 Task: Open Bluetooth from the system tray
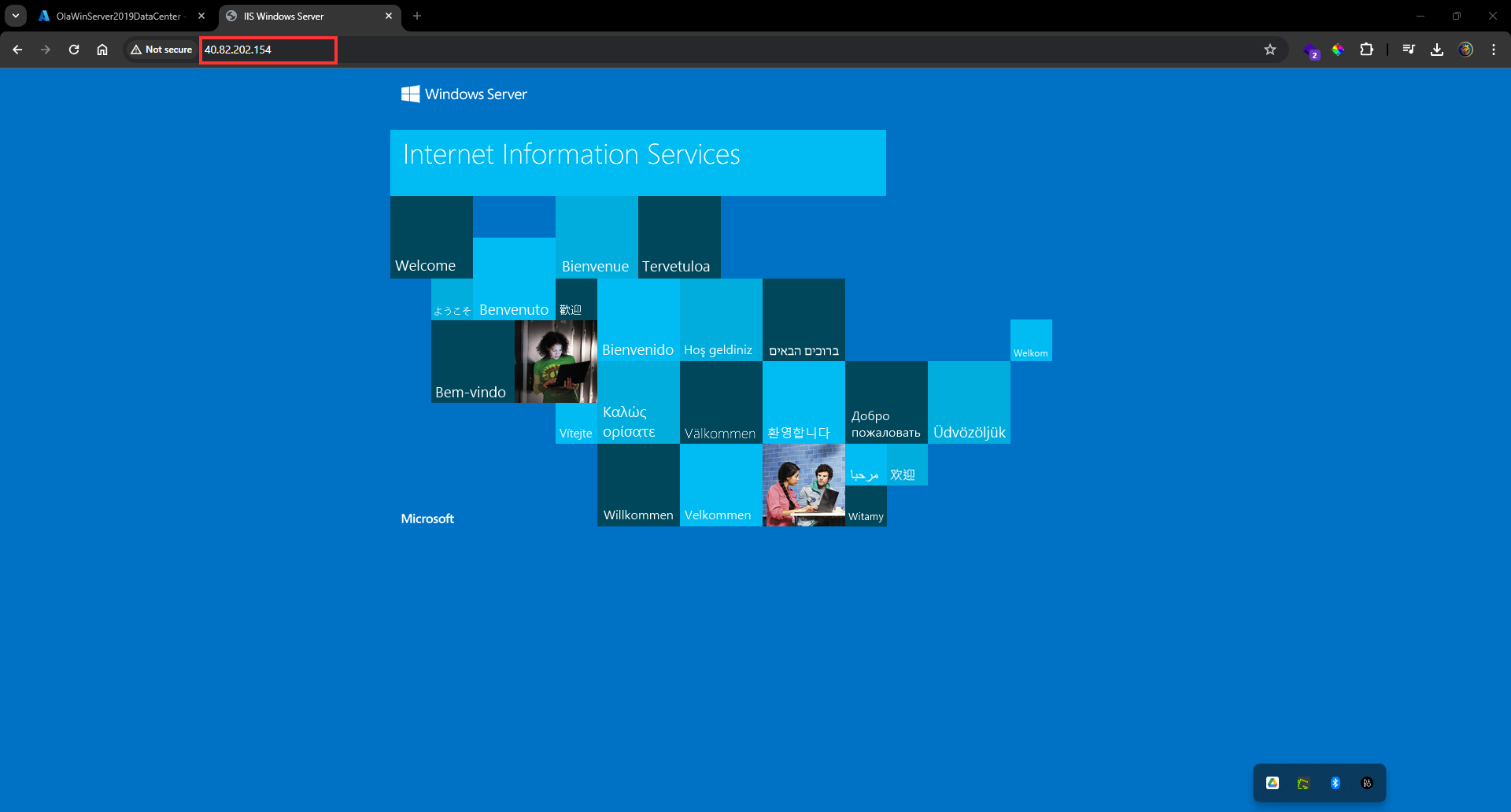tap(1336, 783)
